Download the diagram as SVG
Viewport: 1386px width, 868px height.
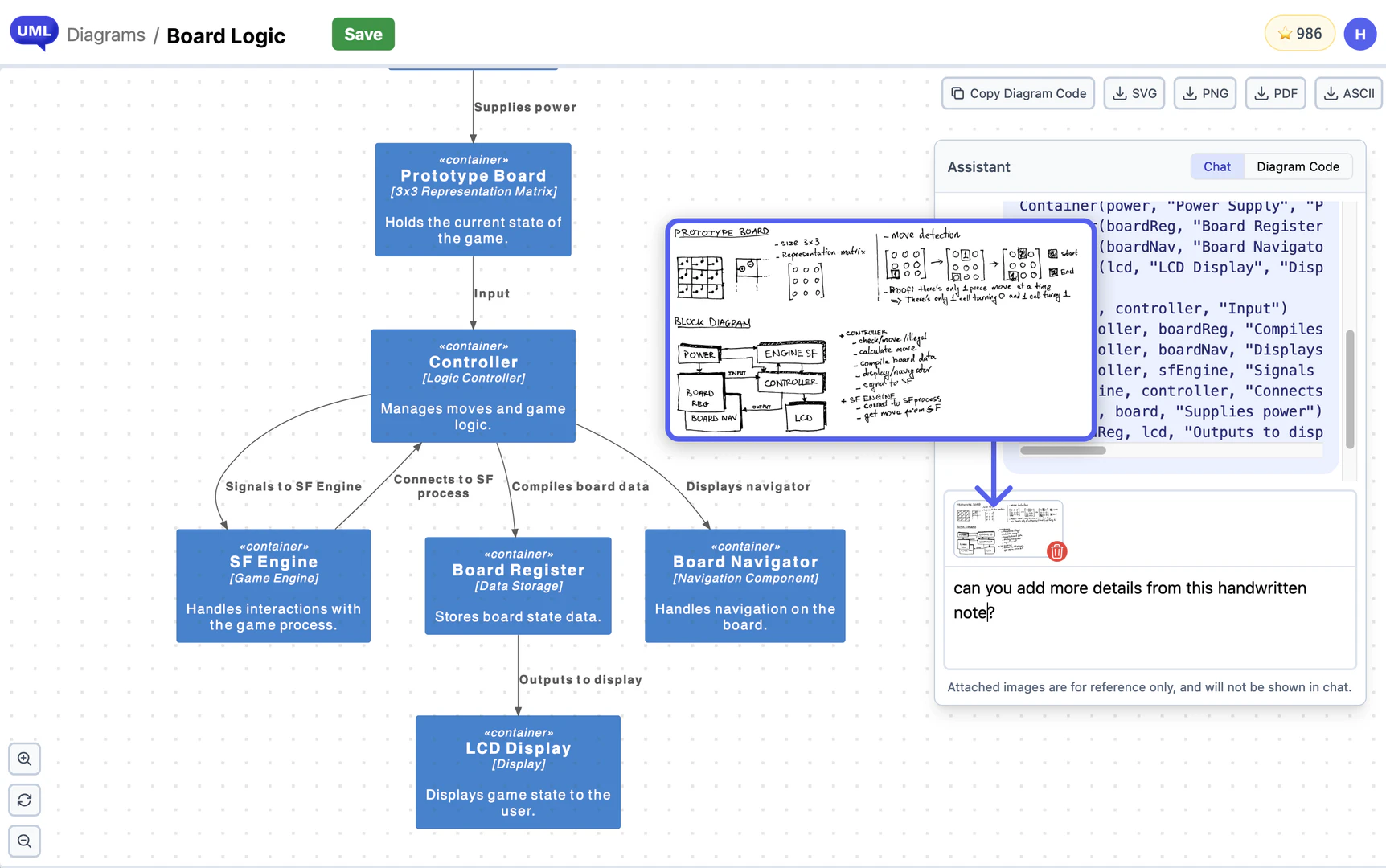tap(1134, 93)
